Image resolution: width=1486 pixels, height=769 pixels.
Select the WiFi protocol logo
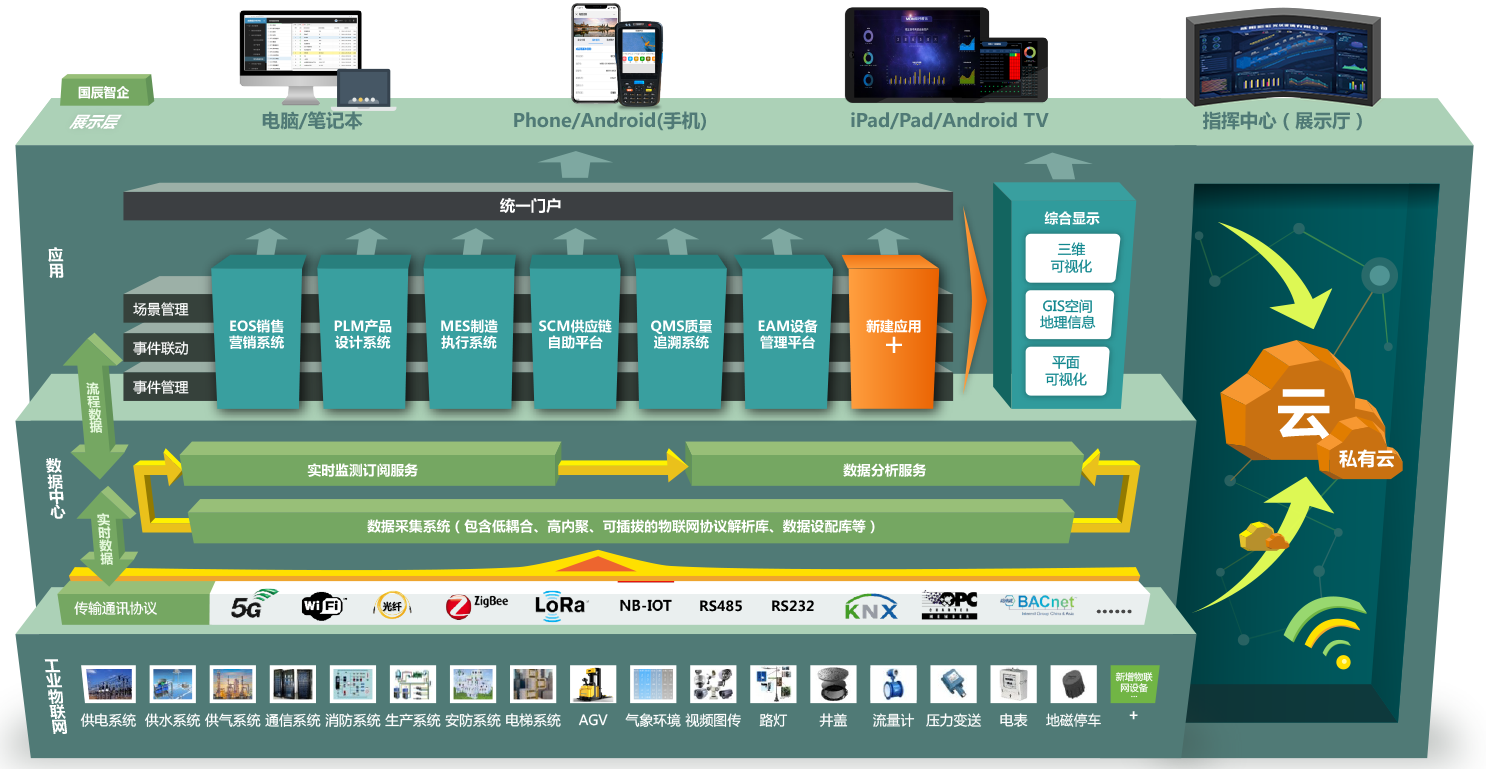323,605
